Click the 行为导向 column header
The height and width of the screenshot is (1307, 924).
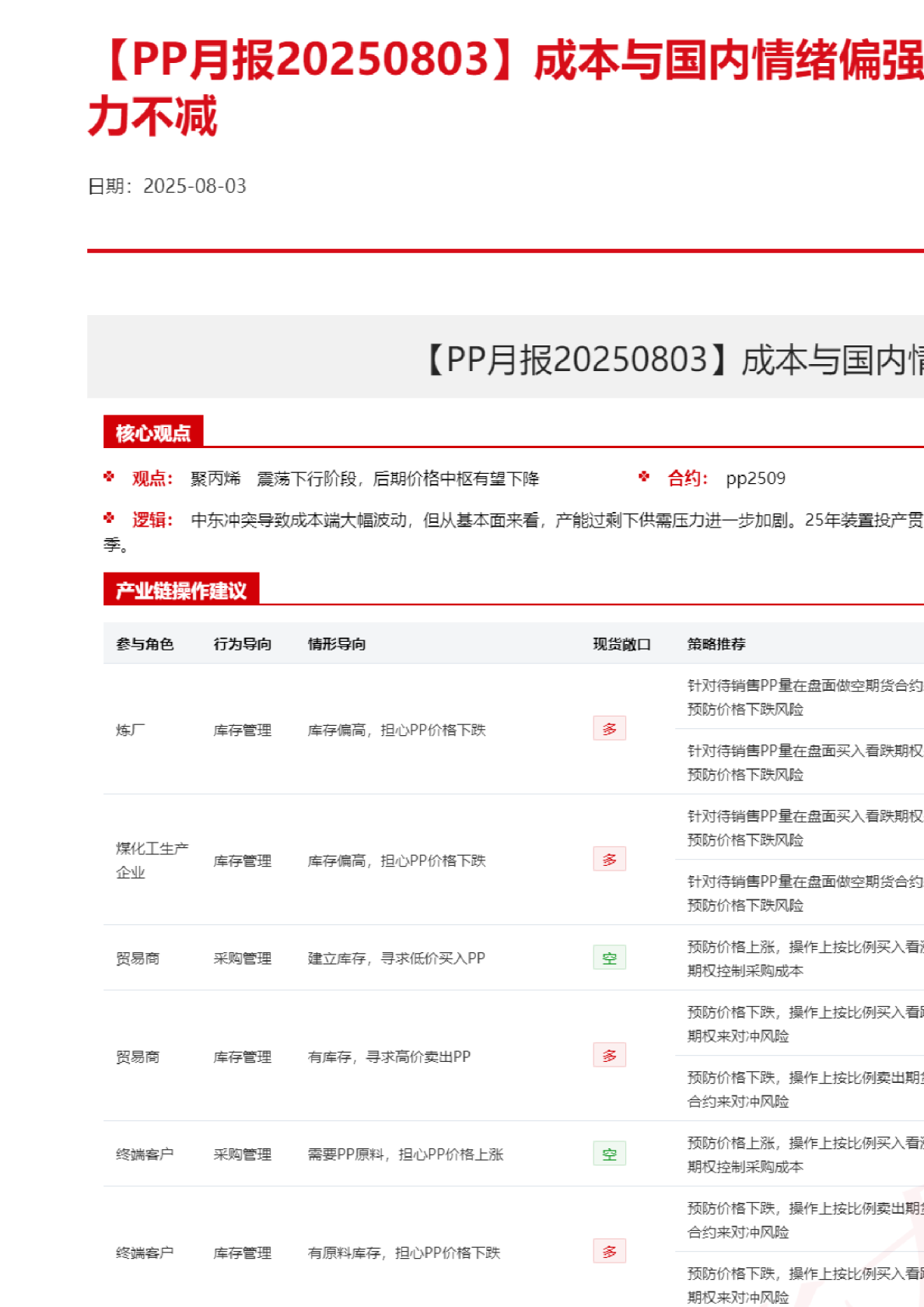click(243, 644)
